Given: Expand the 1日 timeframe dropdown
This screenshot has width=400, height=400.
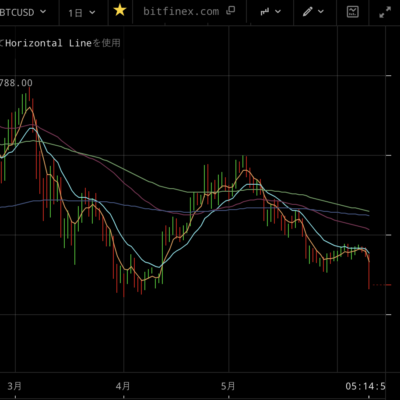Looking at the screenshot, I should coord(82,13).
